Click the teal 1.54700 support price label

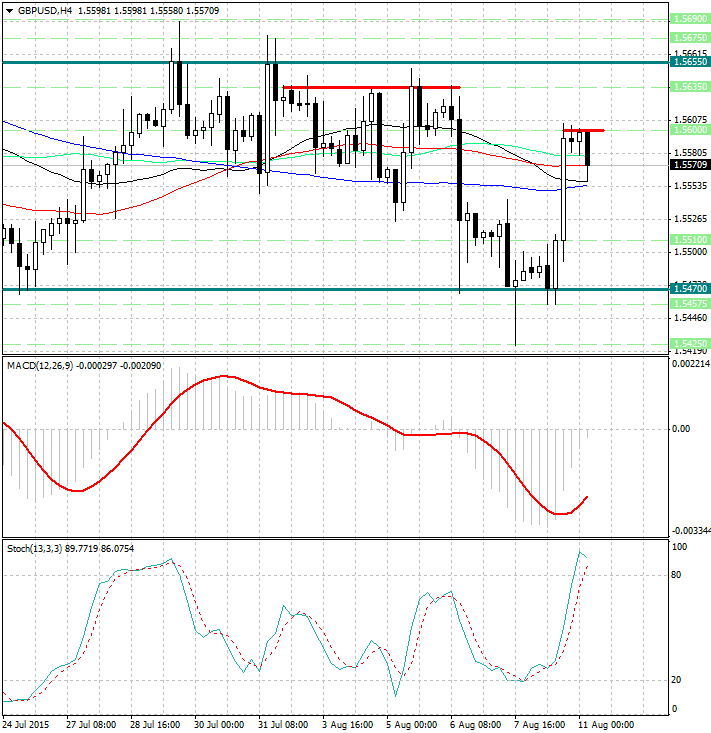coord(689,289)
